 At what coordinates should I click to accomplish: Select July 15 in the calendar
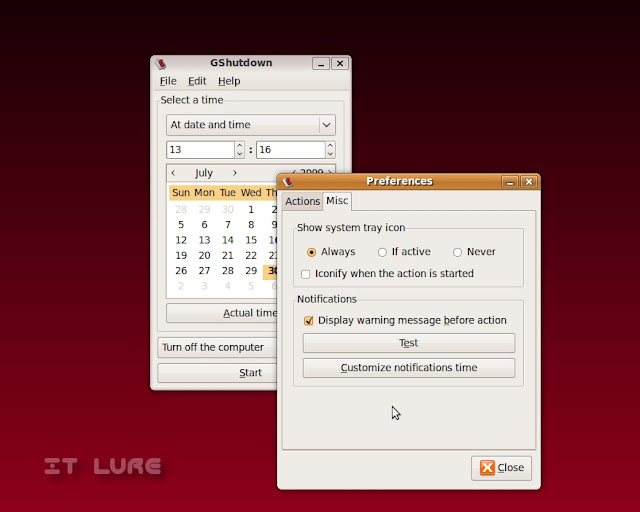point(251,240)
